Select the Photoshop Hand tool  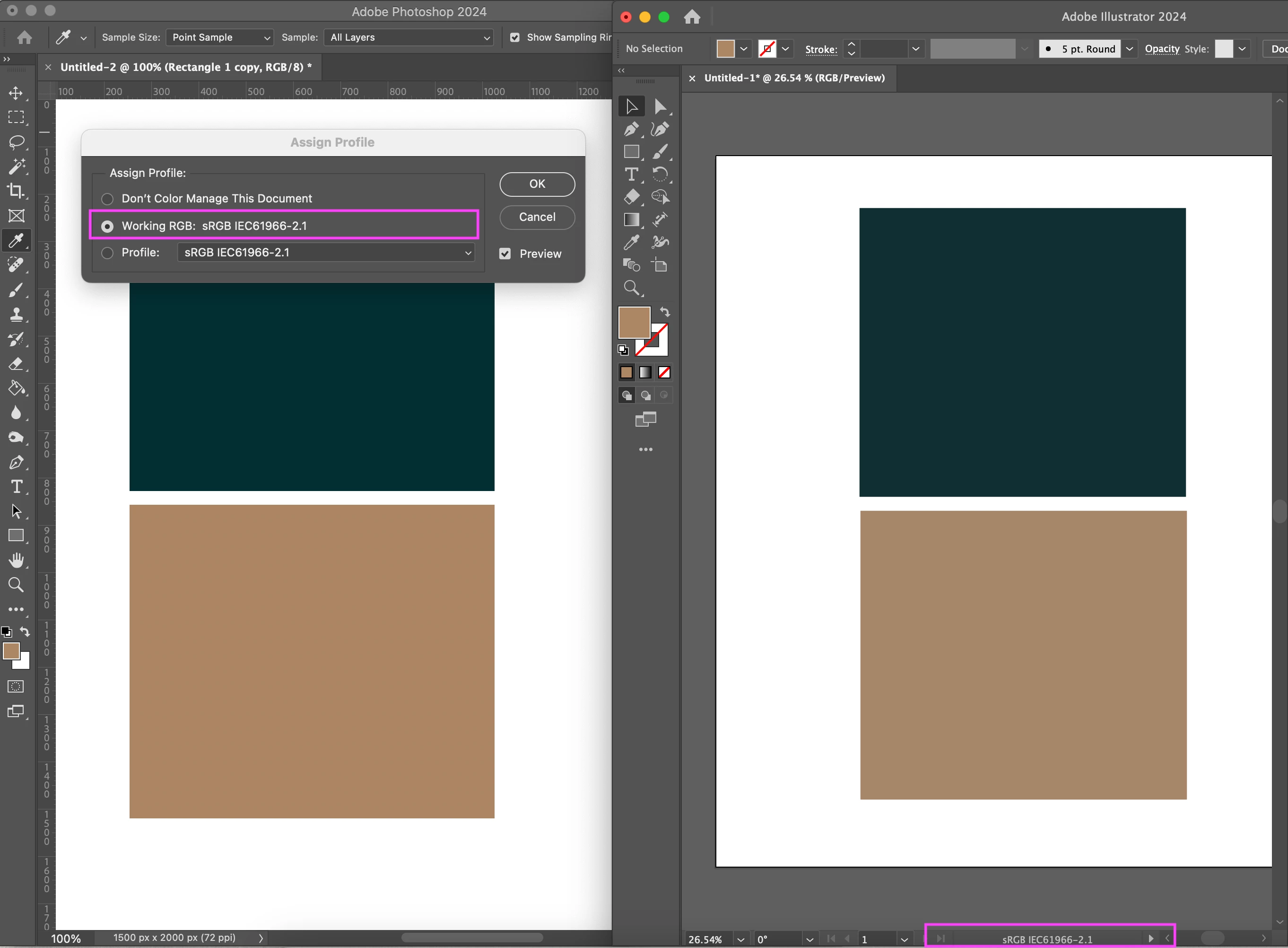click(x=16, y=560)
